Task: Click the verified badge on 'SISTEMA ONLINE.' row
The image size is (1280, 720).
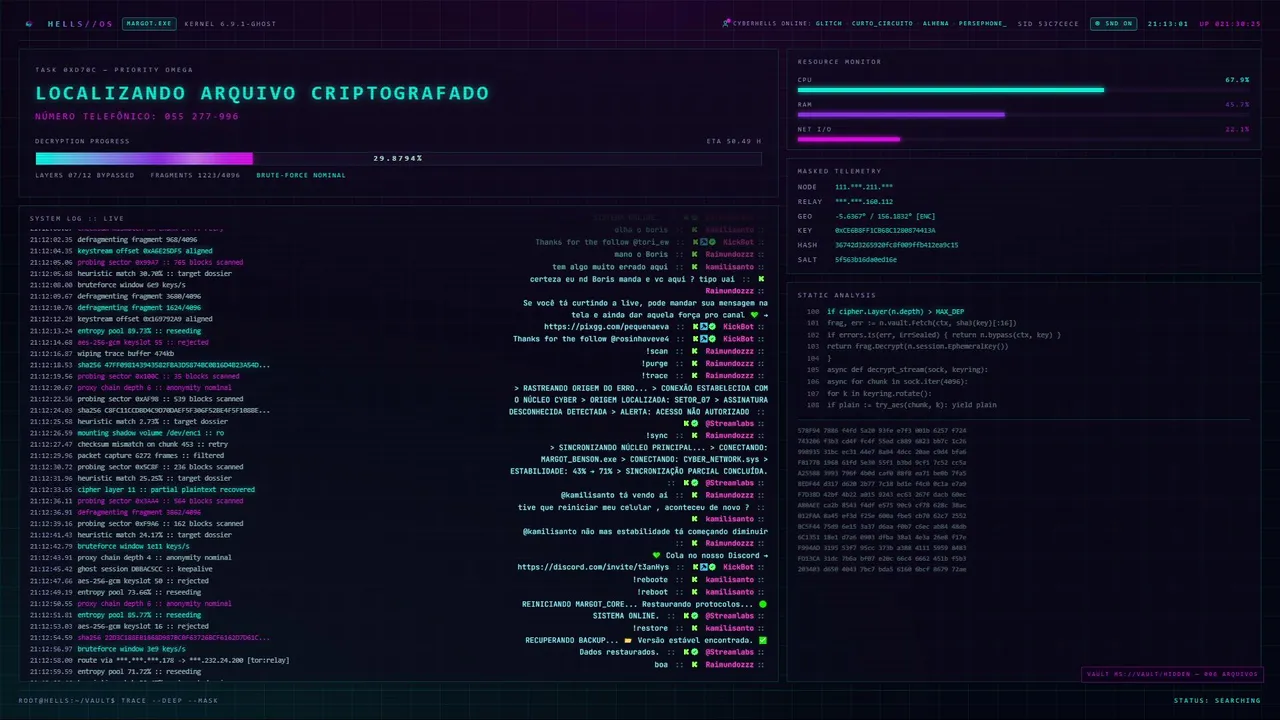Action: pos(696,616)
